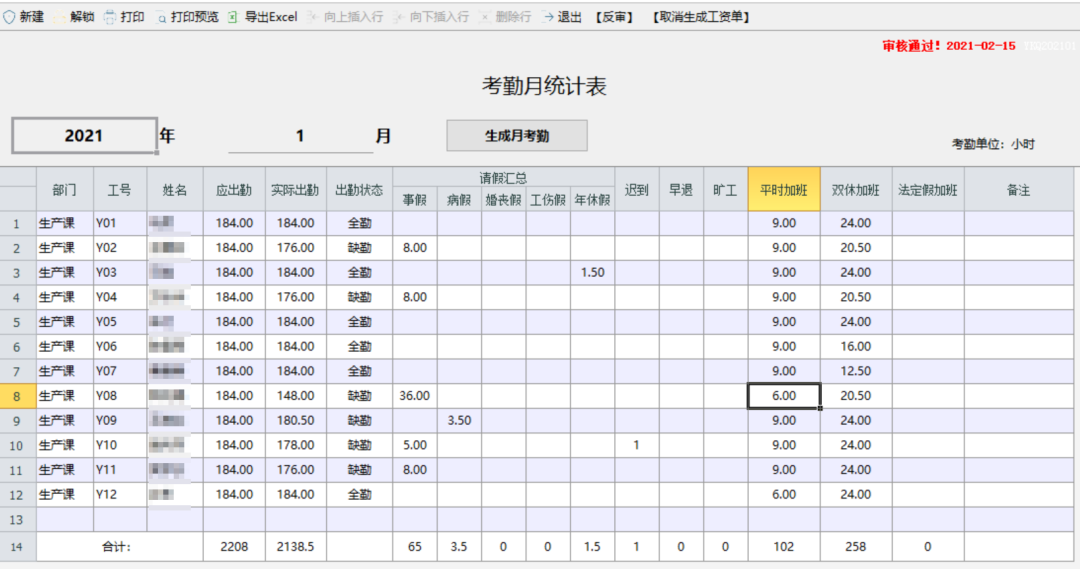Select the 旷工 column header

click(x=725, y=189)
